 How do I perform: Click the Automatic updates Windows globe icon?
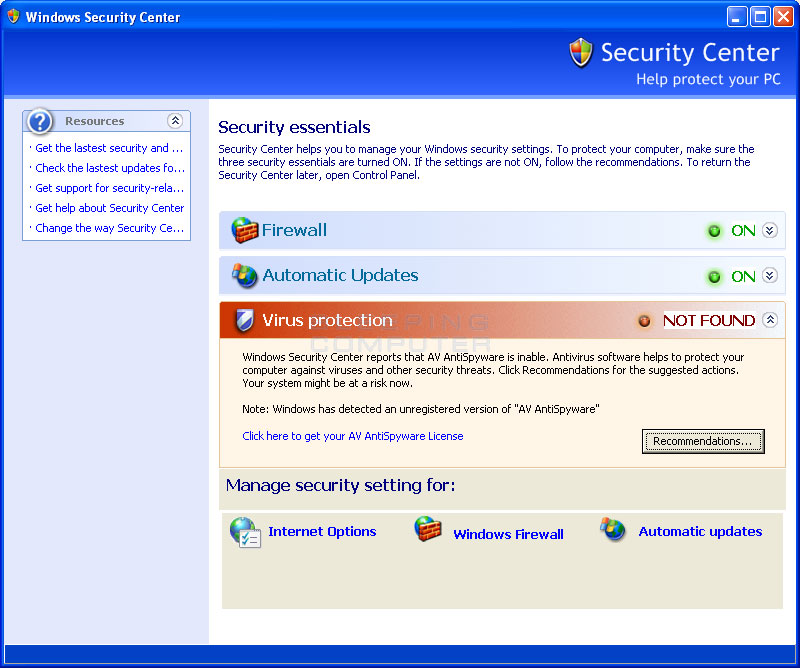(613, 529)
